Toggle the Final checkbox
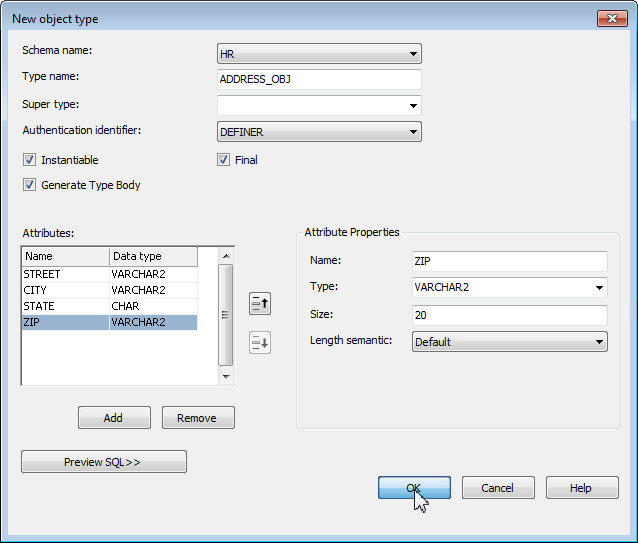This screenshot has width=638, height=543. [x=223, y=159]
